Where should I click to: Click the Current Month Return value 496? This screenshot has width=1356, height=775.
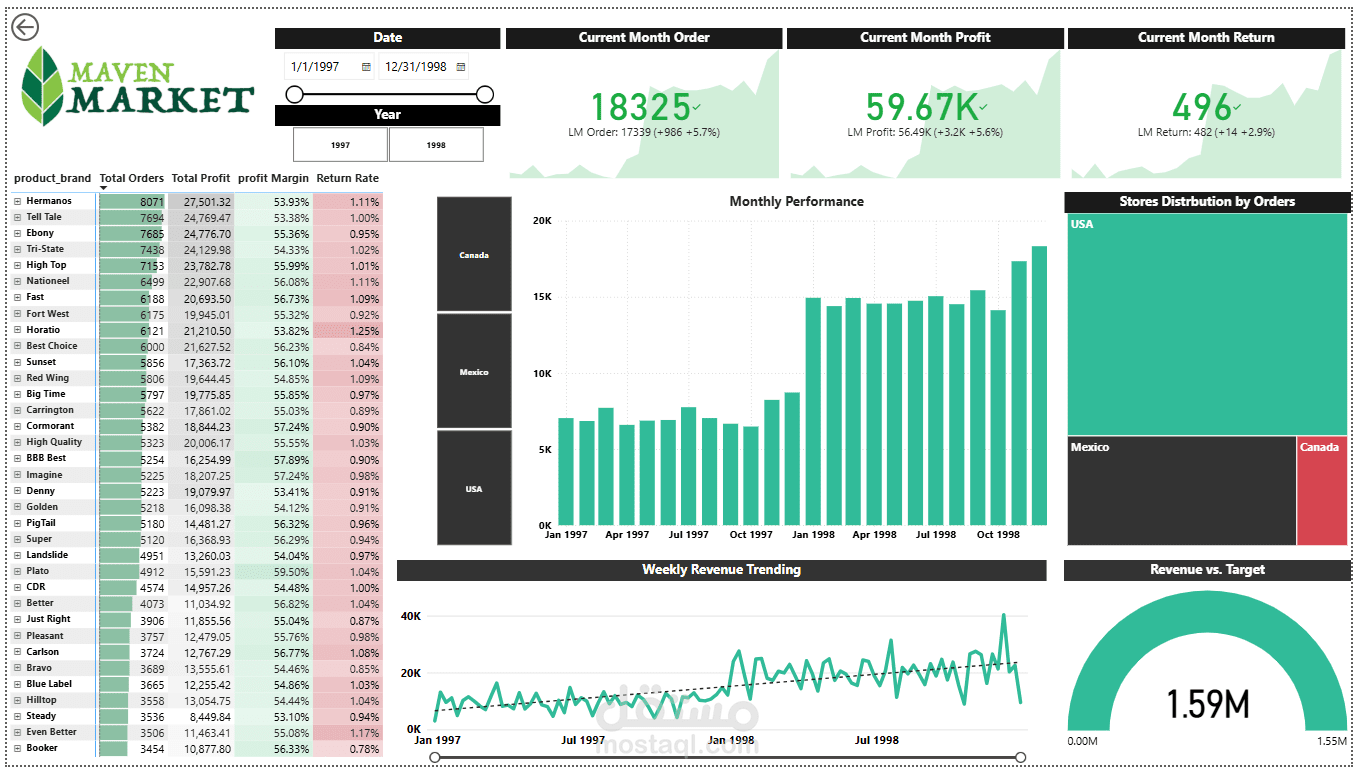(x=1202, y=107)
